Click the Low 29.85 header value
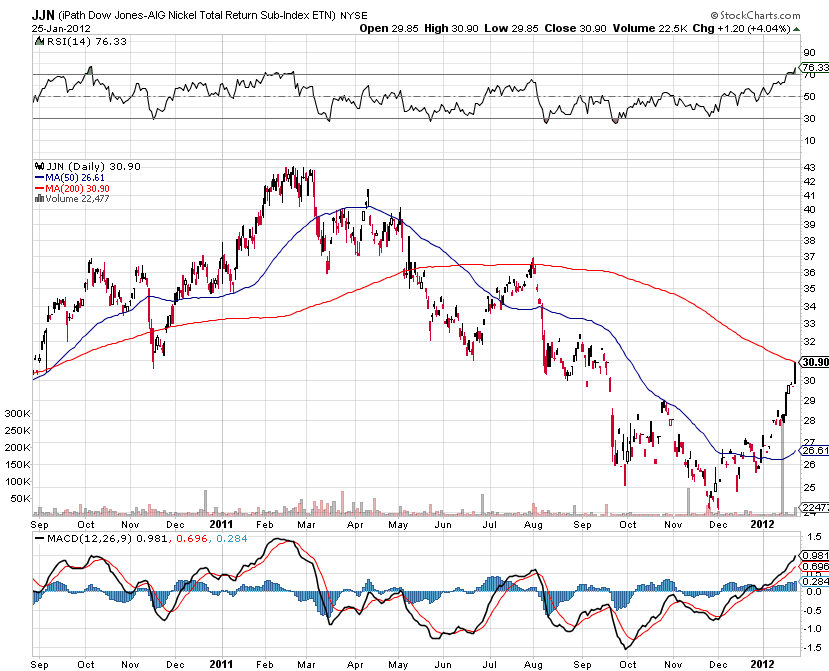 (511, 28)
